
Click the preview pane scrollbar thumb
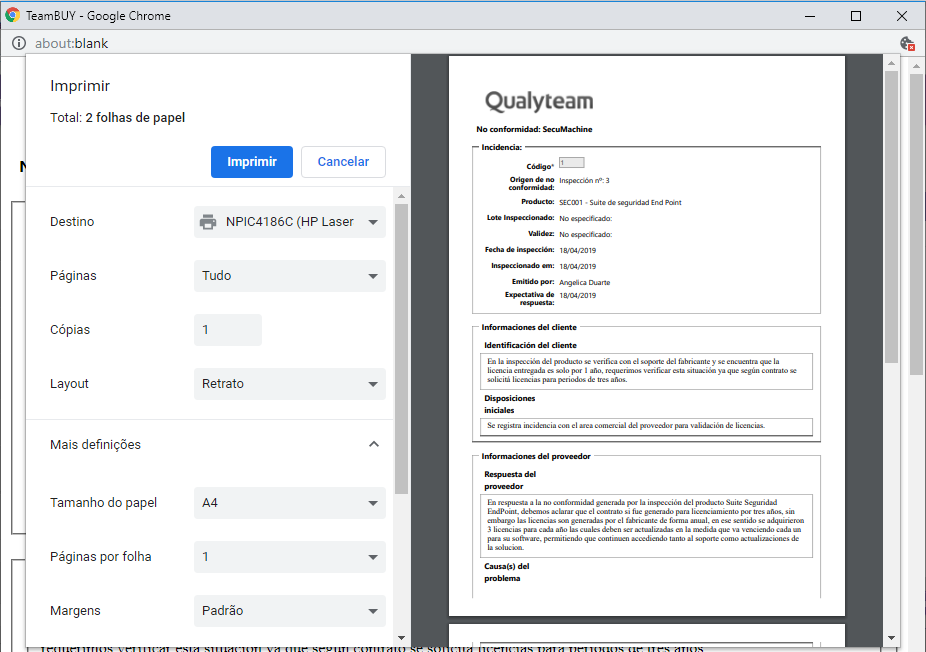point(891,217)
